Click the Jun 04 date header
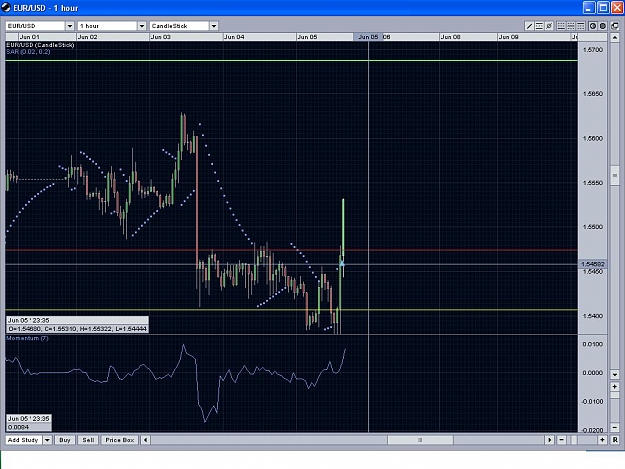 234,37
